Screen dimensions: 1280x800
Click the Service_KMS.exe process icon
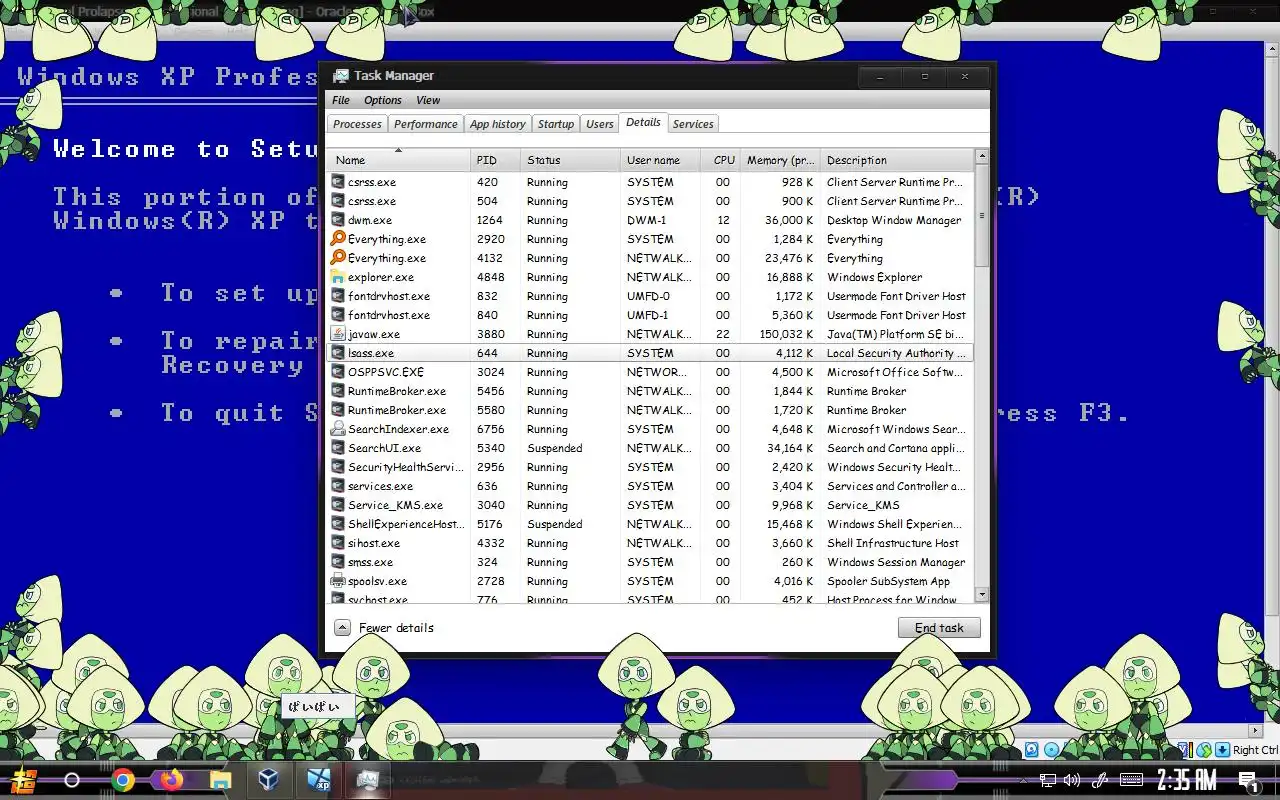(338, 505)
